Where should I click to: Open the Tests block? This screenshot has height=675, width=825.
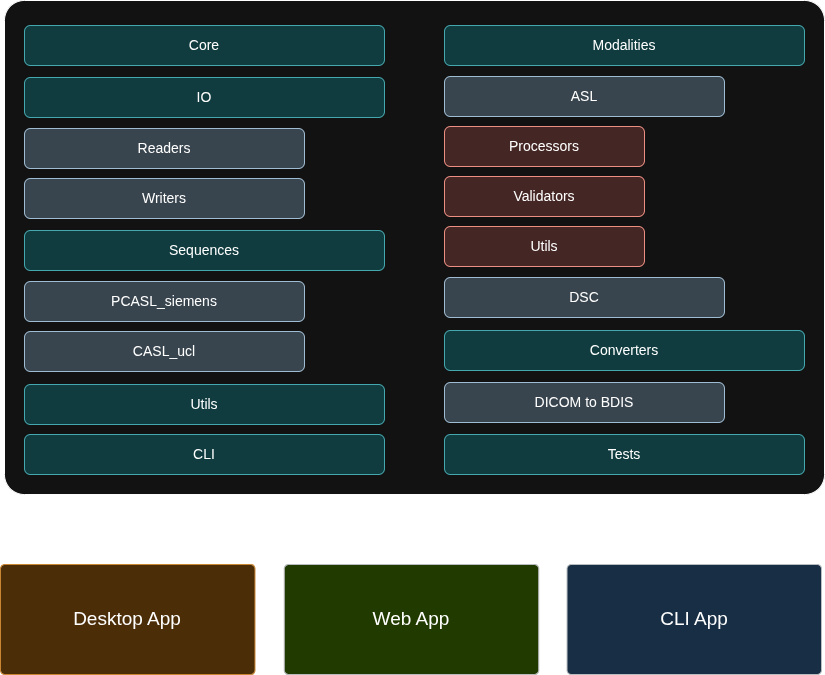(x=624, y=454)
